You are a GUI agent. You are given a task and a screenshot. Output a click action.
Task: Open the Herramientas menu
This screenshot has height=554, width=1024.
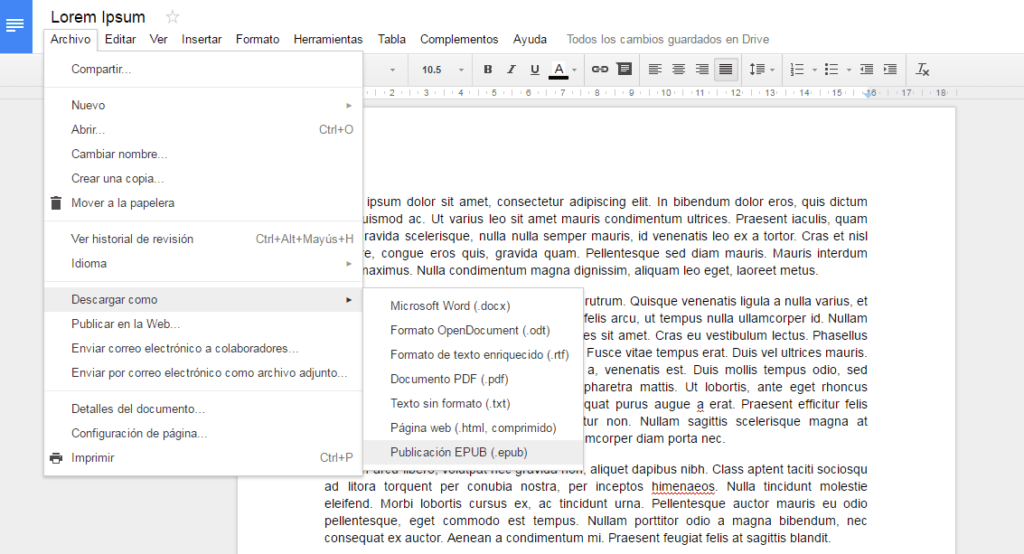pyautogui.click(x=328, y=39)
